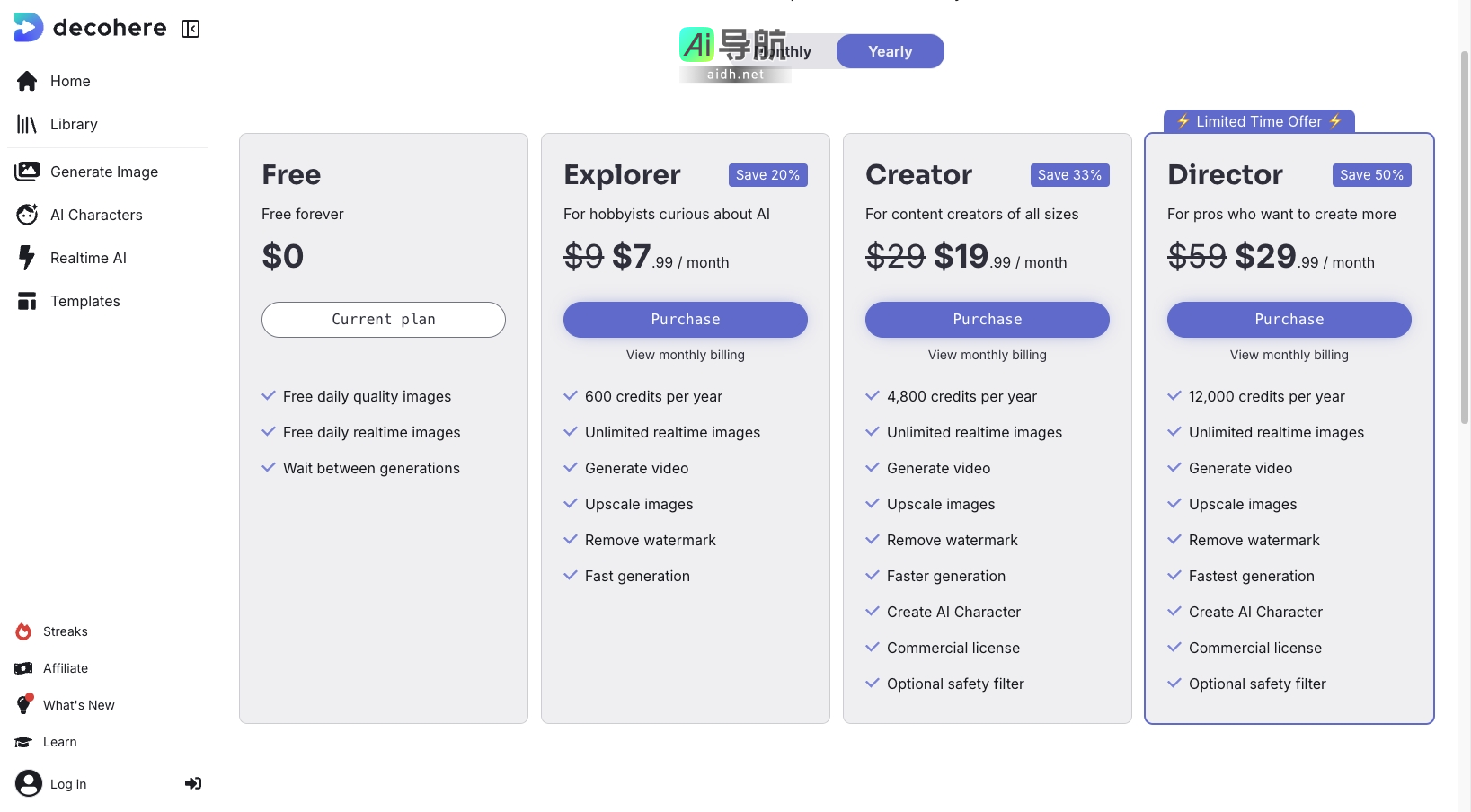This screenshot has height=812, width=1471.
Task: Open the AI Characters icon
Action: coord(27,215)
